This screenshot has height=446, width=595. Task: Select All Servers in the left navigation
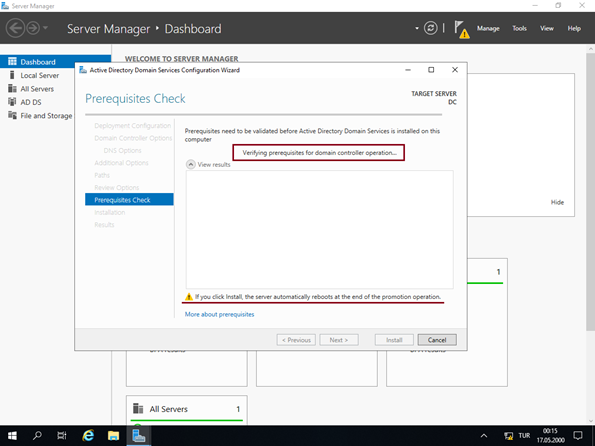pyautogui.click(x=37, y=89)
